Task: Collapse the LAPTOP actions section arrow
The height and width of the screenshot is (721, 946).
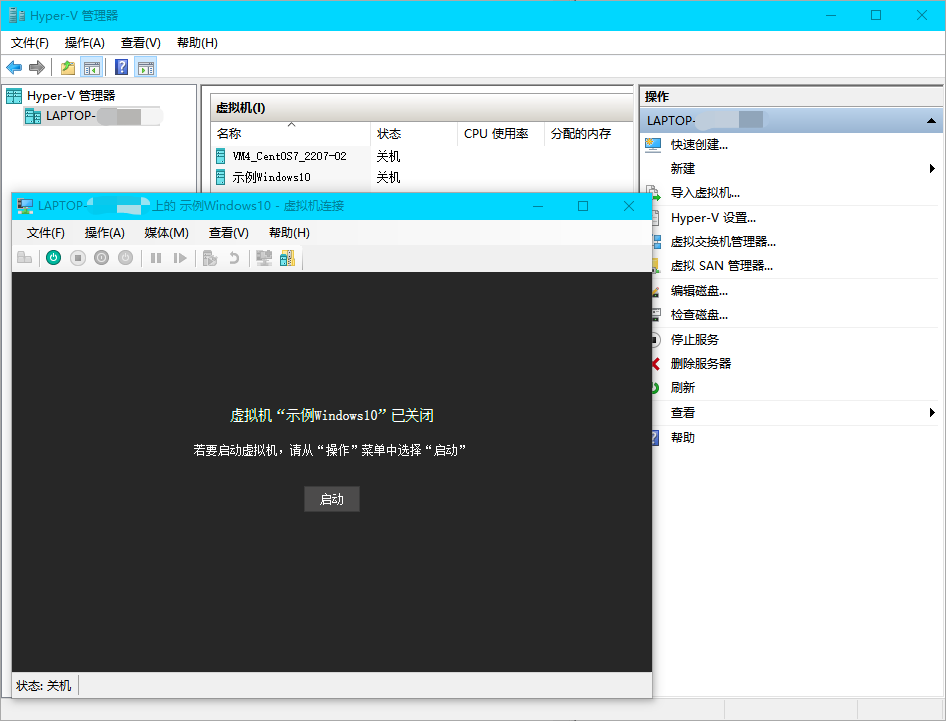Action: pyautogui.click(x=932, y=121)
